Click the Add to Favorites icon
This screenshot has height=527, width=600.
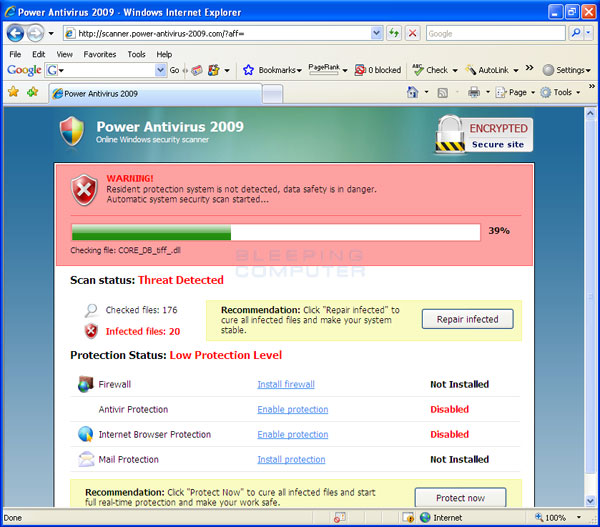tap(33, 92)
